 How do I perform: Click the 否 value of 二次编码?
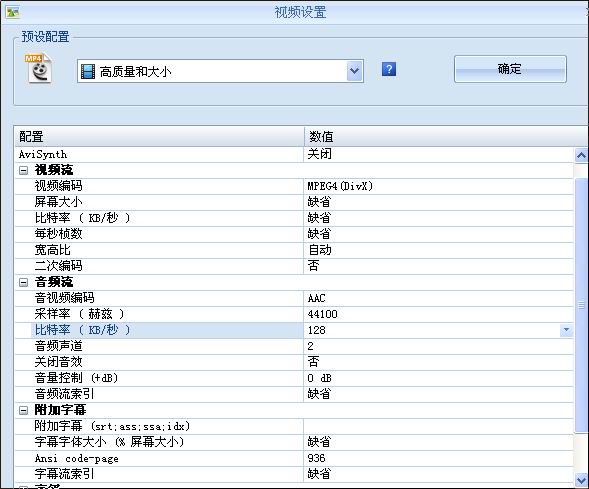(314, 266)
